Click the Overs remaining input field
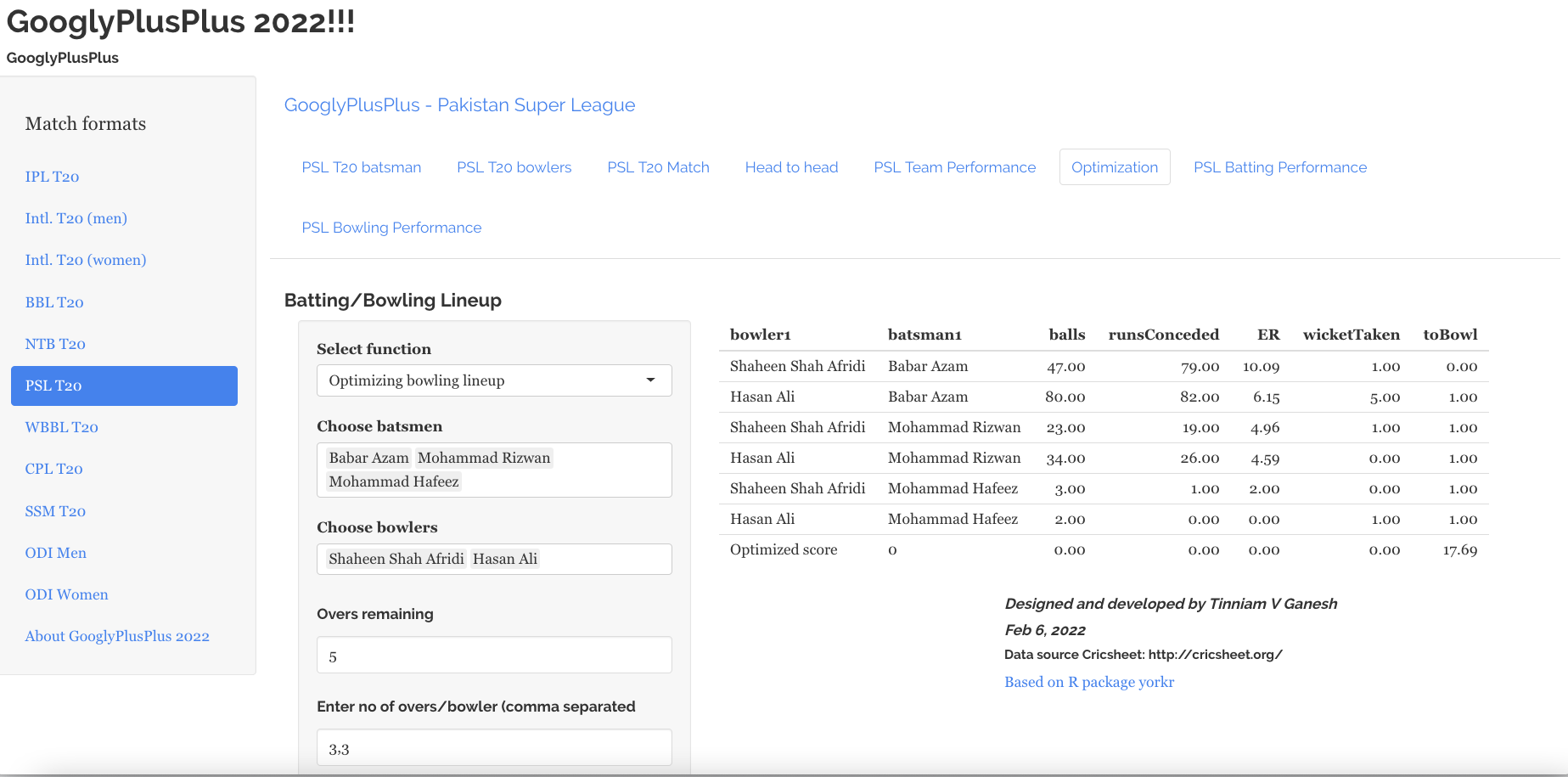 [494, 656]
